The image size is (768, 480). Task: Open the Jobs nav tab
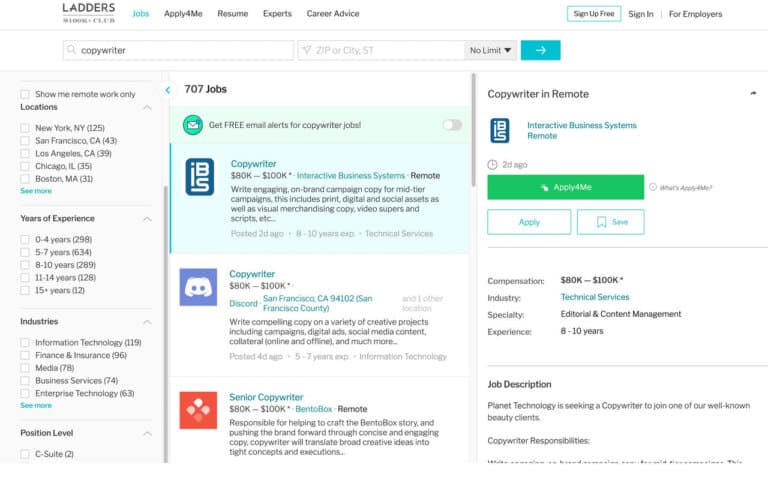pyautogui.click(x=141, y=14)
